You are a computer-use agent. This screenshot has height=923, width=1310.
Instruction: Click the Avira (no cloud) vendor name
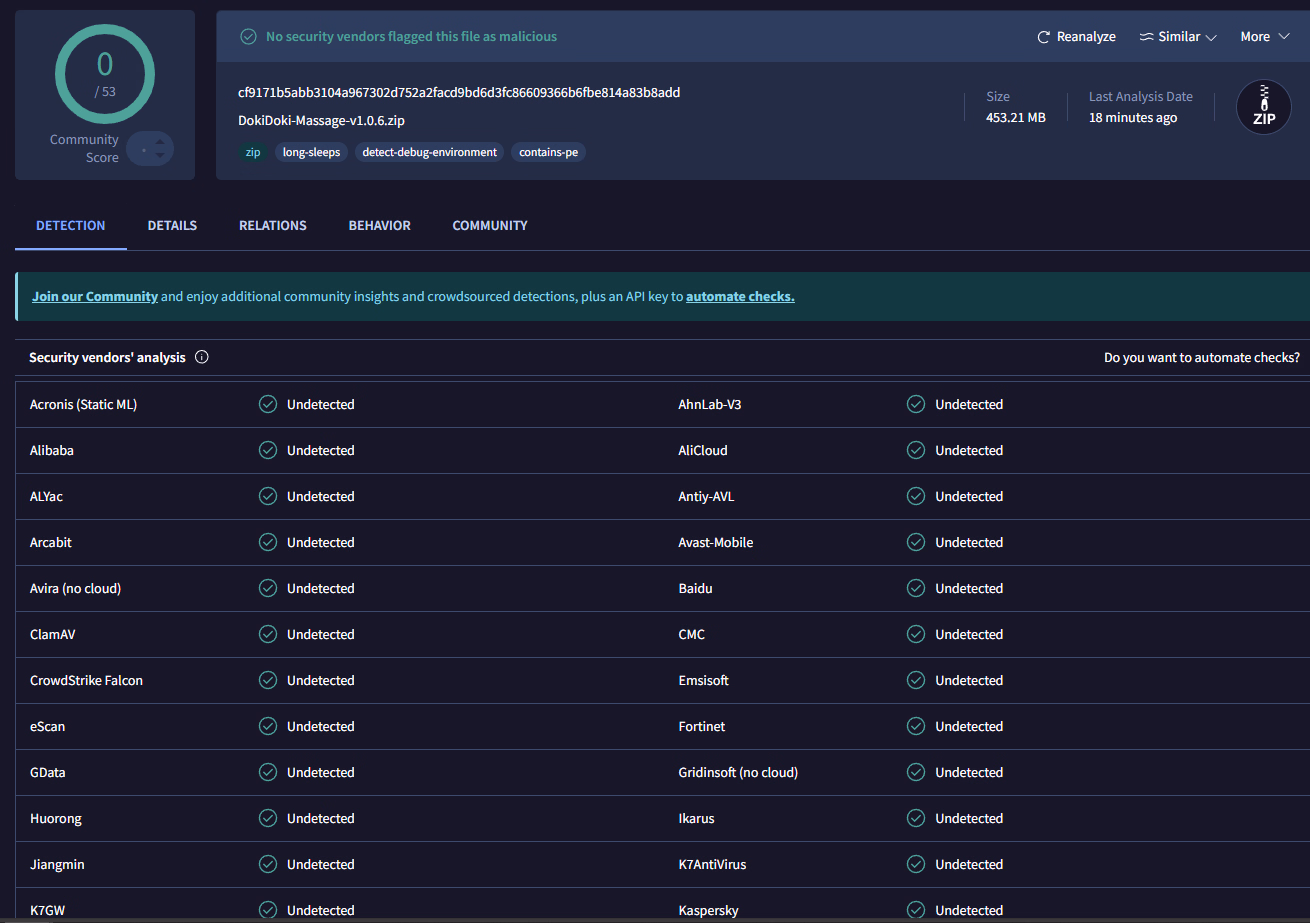75,589
